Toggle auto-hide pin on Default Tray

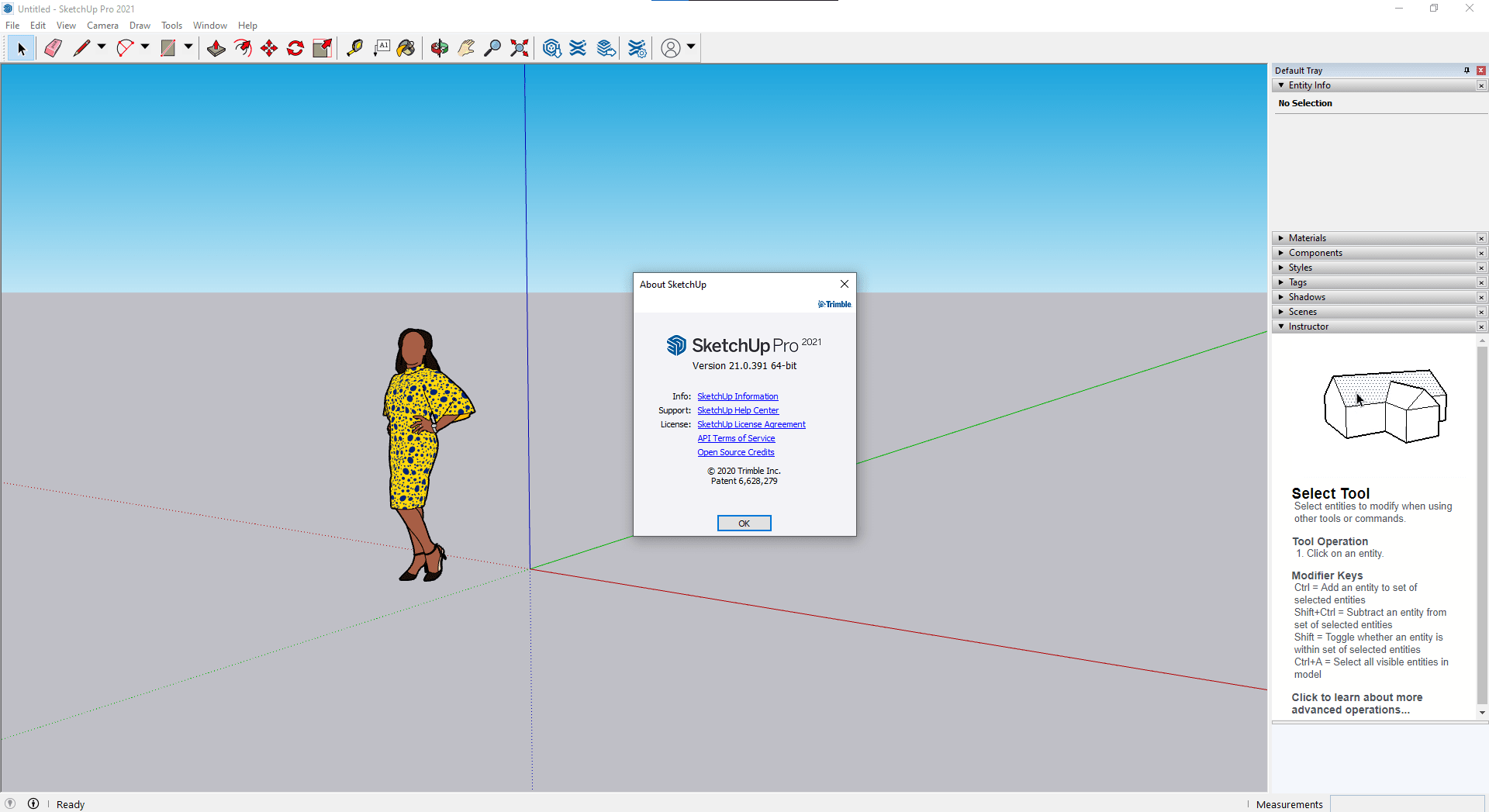[1467, 71]
